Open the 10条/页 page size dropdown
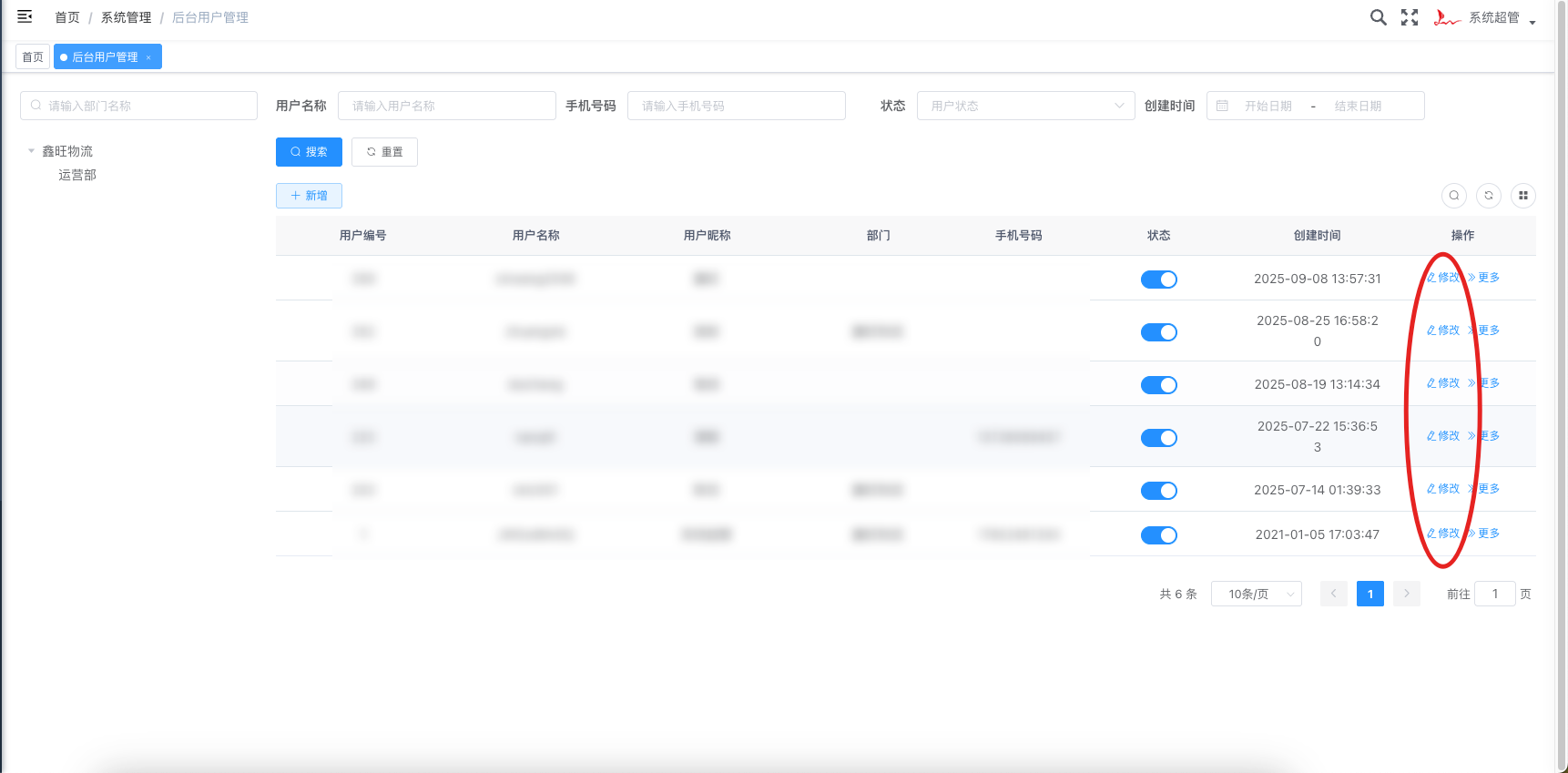 point(1257,594)
